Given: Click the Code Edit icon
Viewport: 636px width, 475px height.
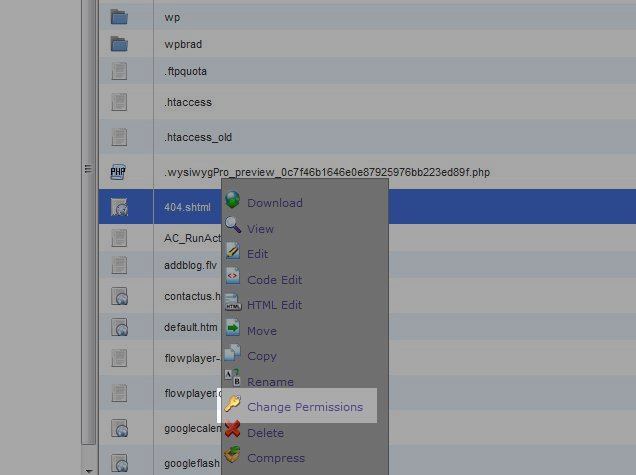Looking at the screenshot, I should (232, 279).
